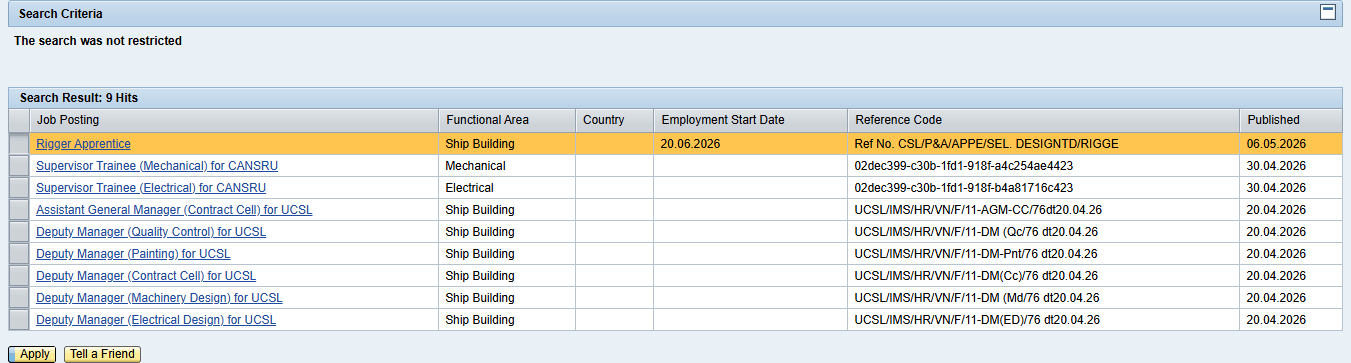The image size is (1351, 363).
Task: Sort by Functional Area column header
Action: (507, 120)
